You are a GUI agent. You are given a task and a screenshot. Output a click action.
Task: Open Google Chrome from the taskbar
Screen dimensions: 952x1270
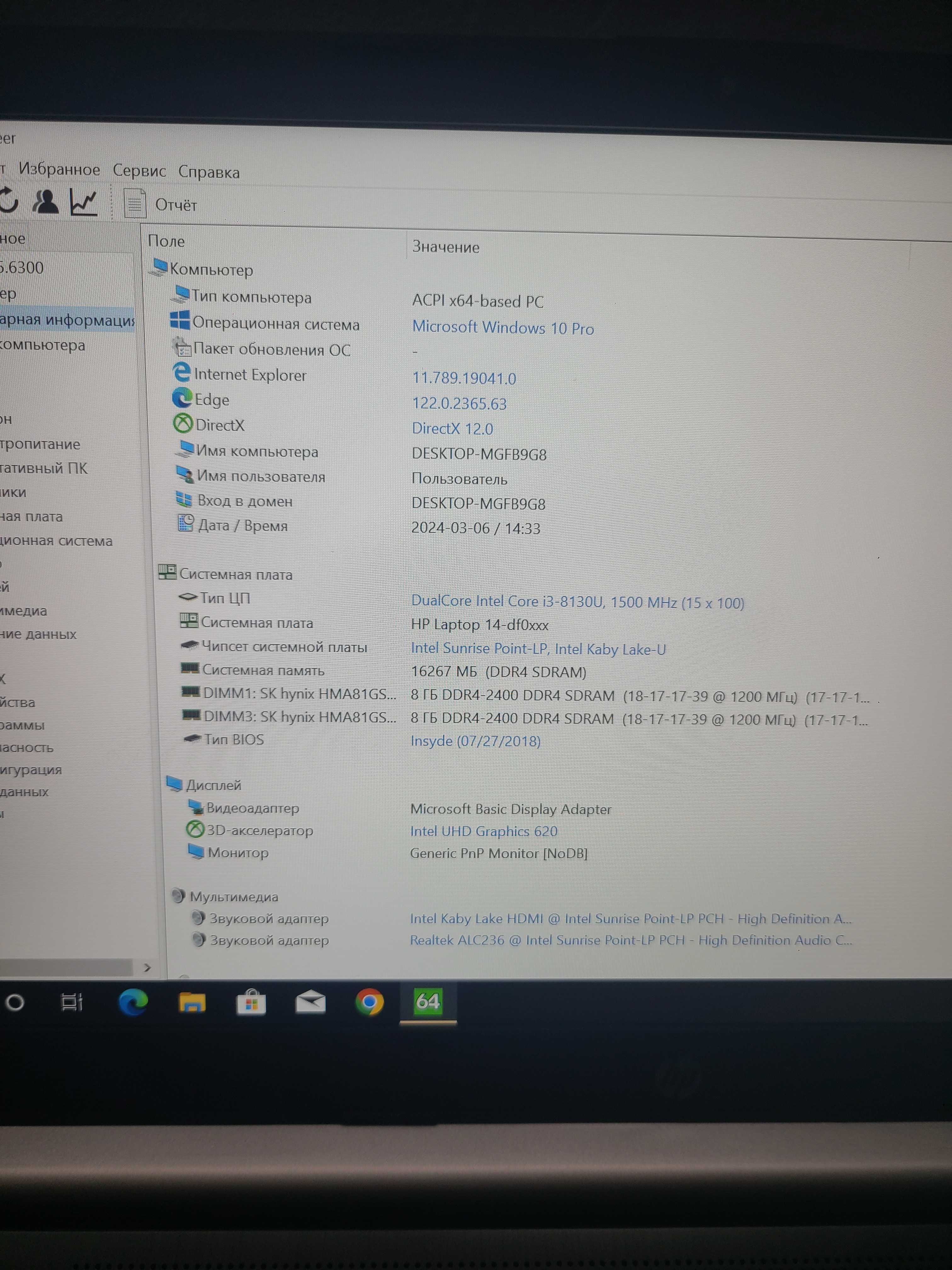[x=370, y=1003]
